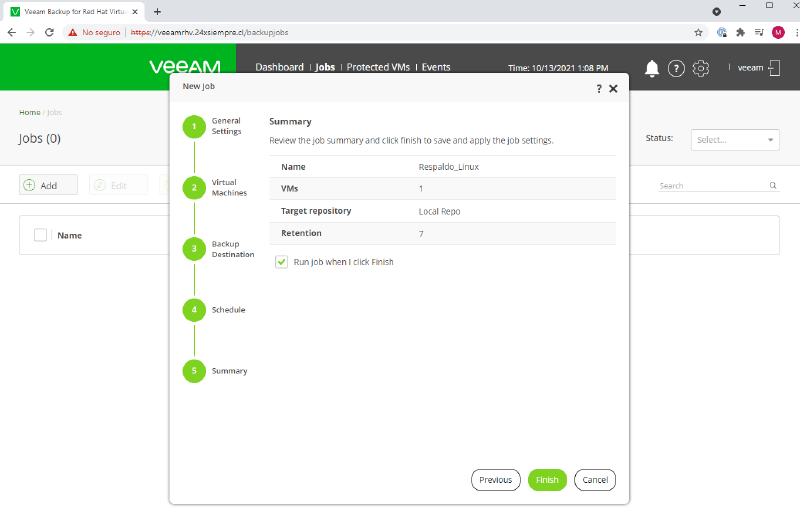Click the Previous button
The image size is (800, 511).
point(495,480)
